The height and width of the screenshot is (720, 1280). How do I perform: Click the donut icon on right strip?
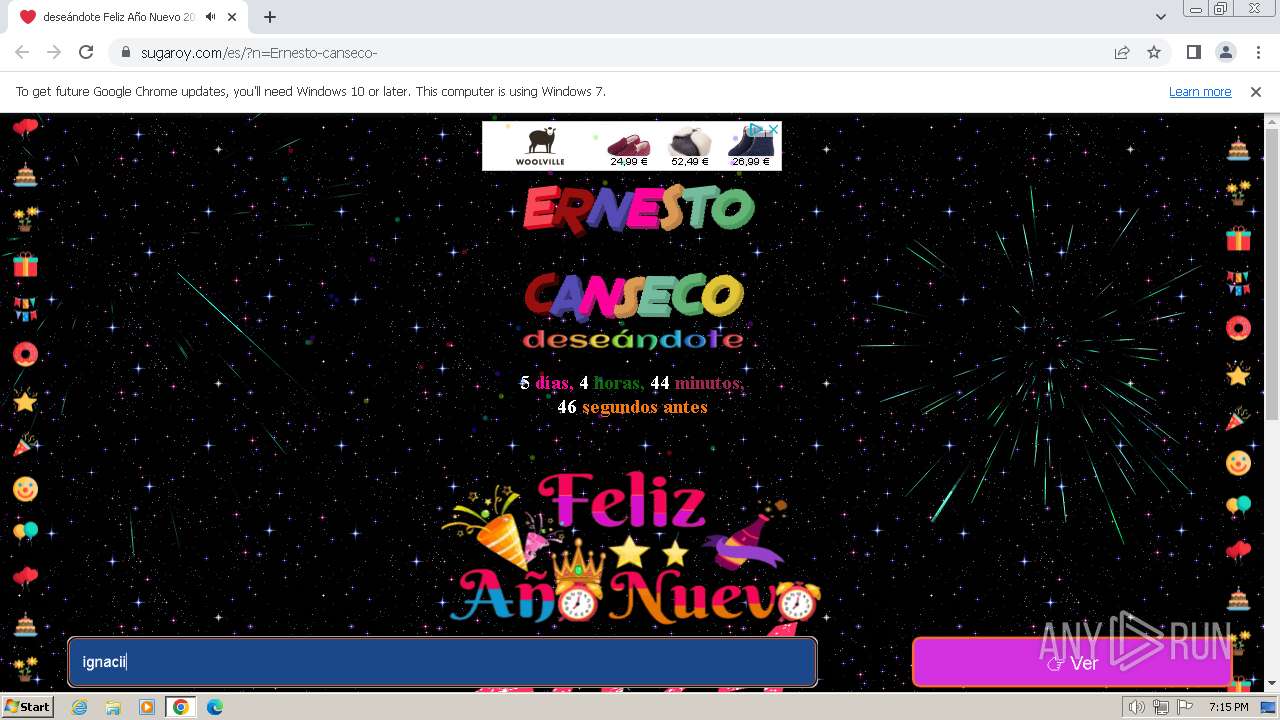point(1238,328)
